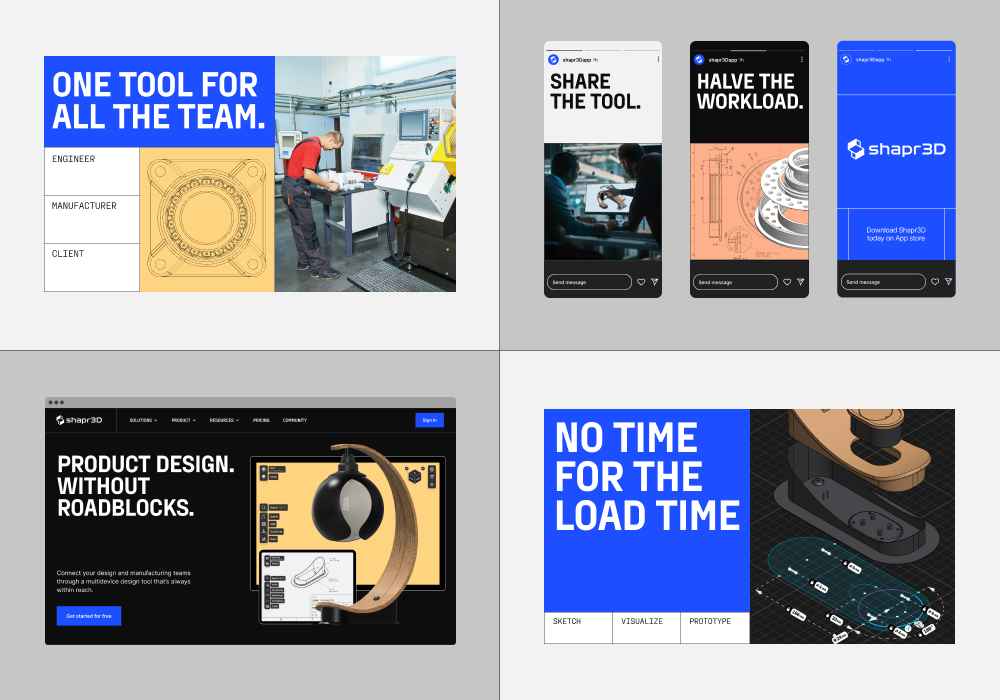The width and height of the screenshot is (1000, 700).
Task: Select the Visualize cell under Load Time banner
Action: coord(646,627)
